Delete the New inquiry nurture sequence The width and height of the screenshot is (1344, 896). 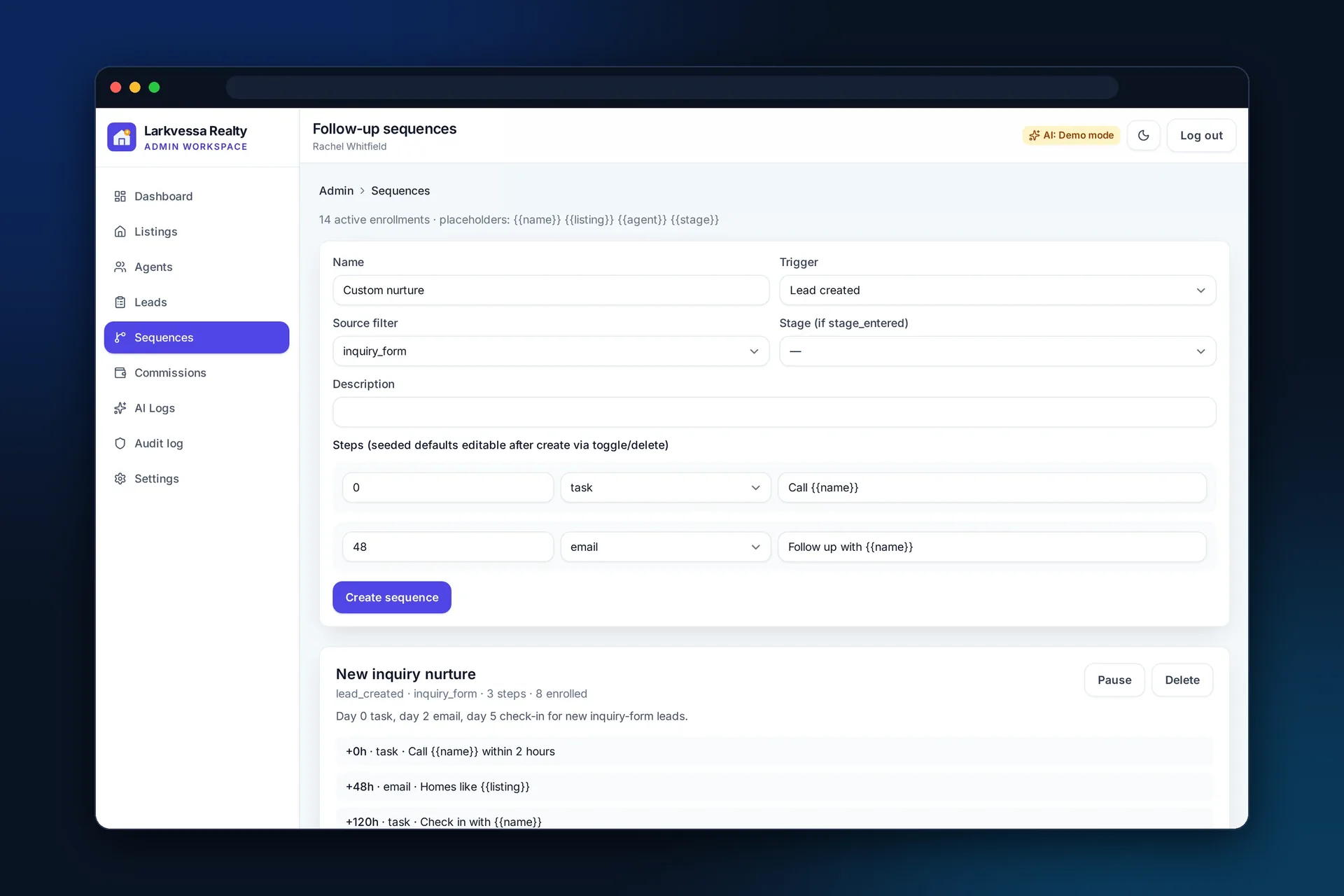[x=1182, y=680]
